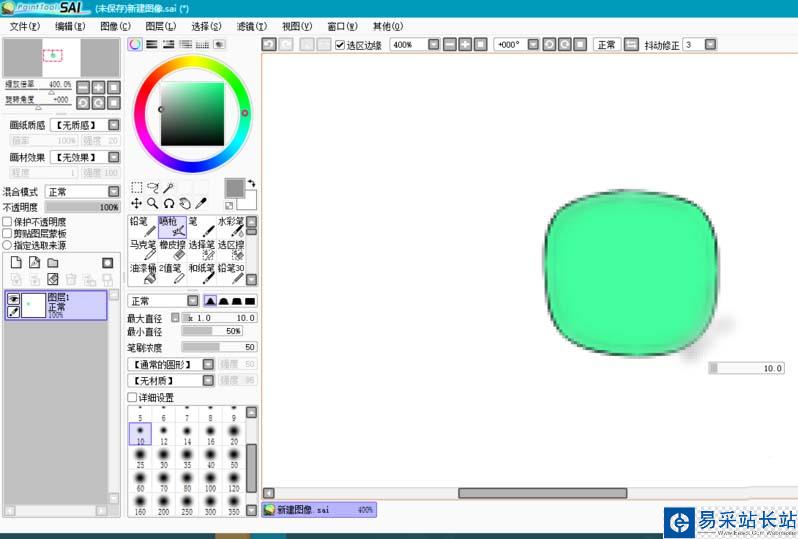Open the 400% zoom dropdown in toolbar
Screen dimensions: 798x539
[434, 45]
